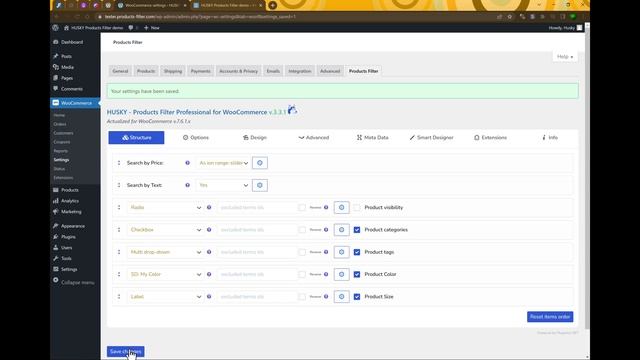Click the WordPress logo in admin bar
Screen dimensions: 640x360
pos(56,28)
